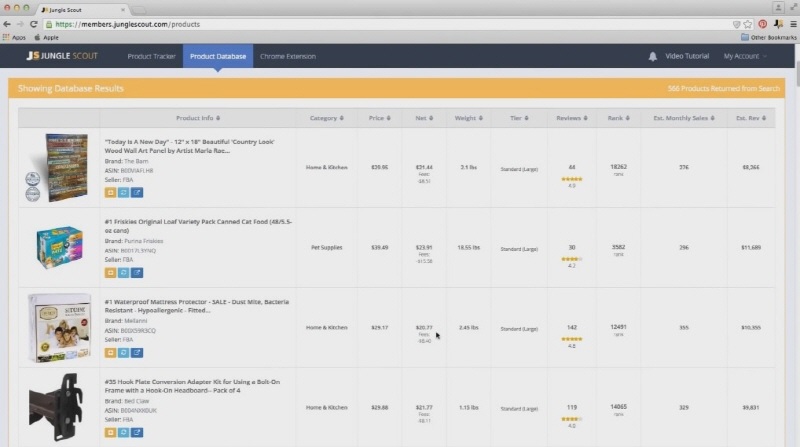Screen dimensions: 800x447
Task: Open a new browser tab
Action: click(139, 10)
